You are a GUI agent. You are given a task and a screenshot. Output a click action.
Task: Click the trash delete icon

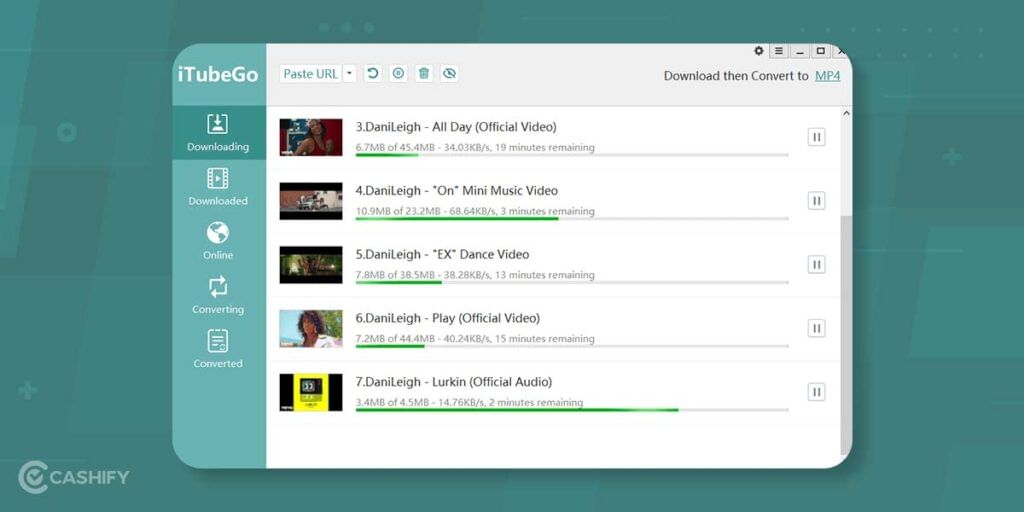coord(424,74)
